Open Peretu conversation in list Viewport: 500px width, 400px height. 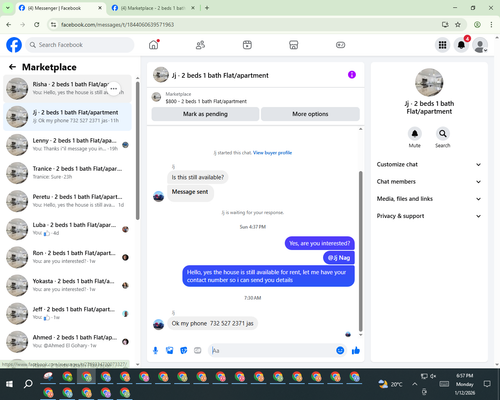[x=67, y=201]
